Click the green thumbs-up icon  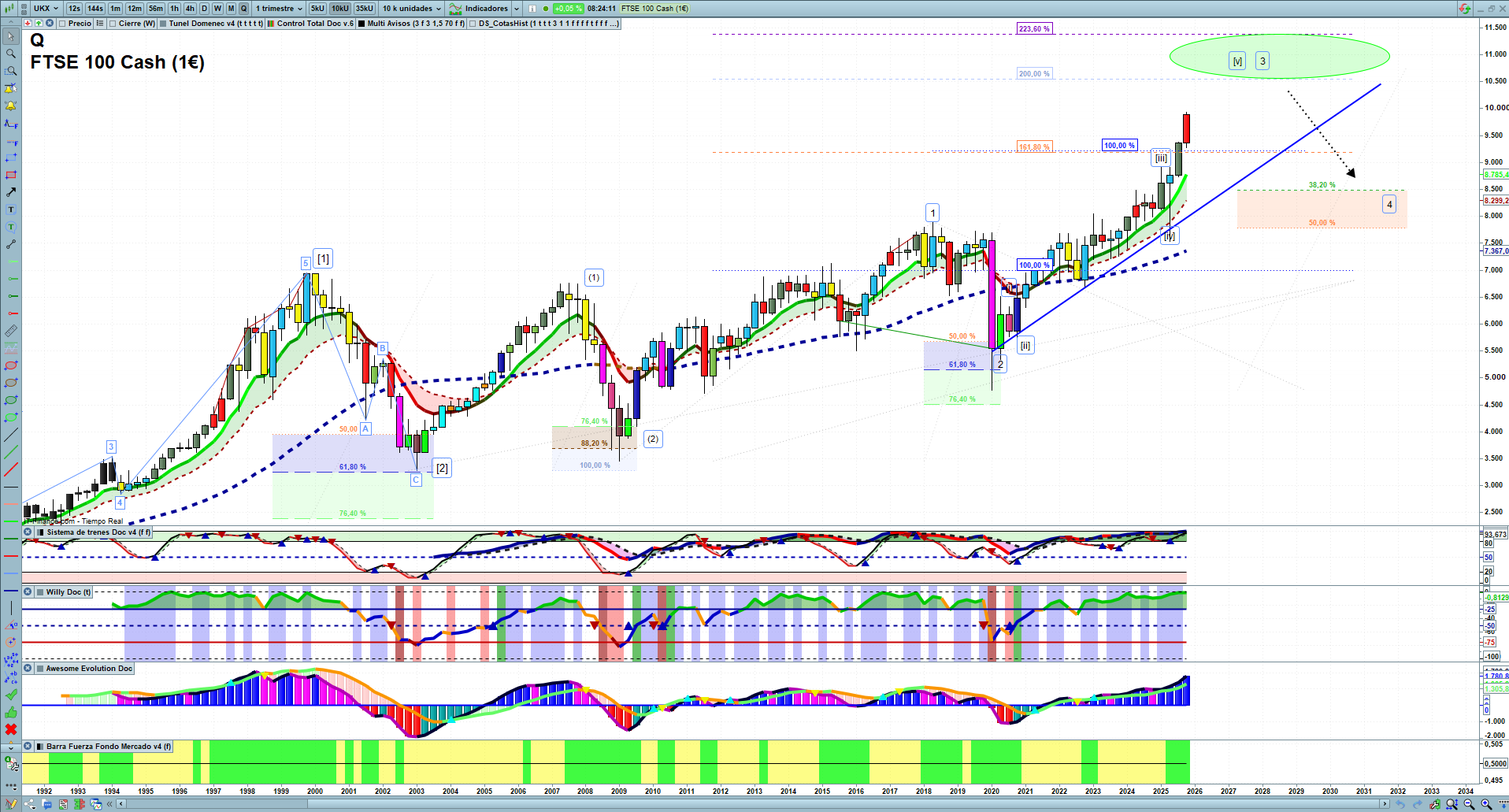point(11,712)
